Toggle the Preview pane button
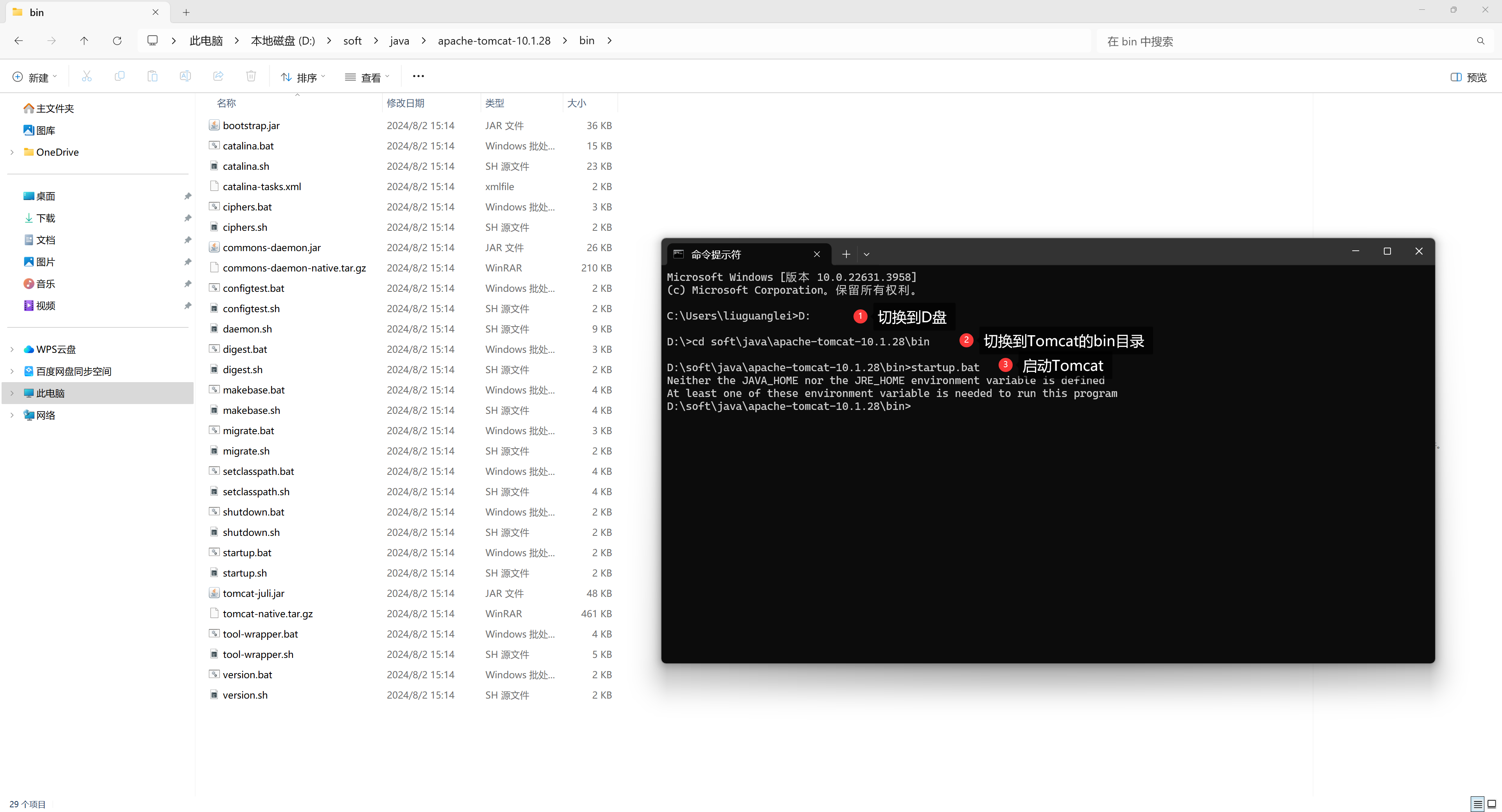This screenshot has height=812, width=1502. point(1468,77)
